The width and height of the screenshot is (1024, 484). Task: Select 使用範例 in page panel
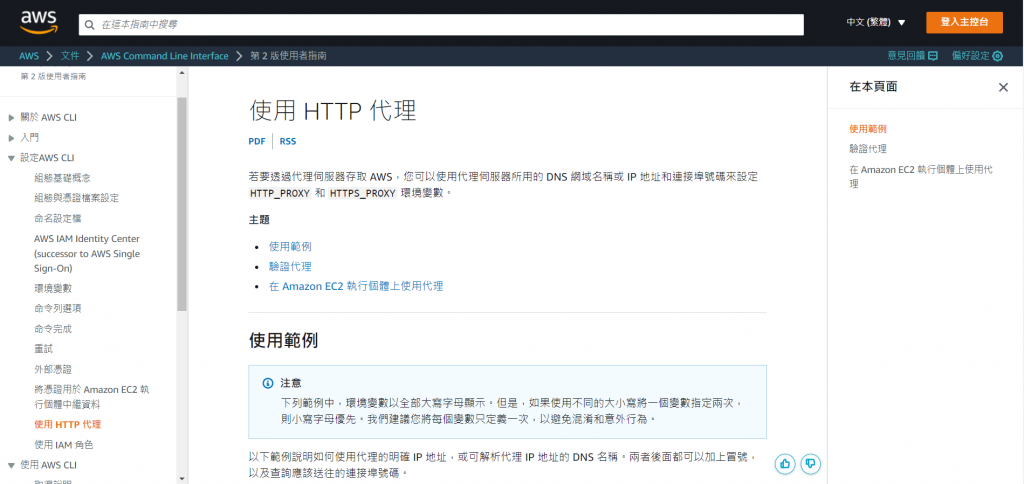pyautogui.click(x=868, y=129)
